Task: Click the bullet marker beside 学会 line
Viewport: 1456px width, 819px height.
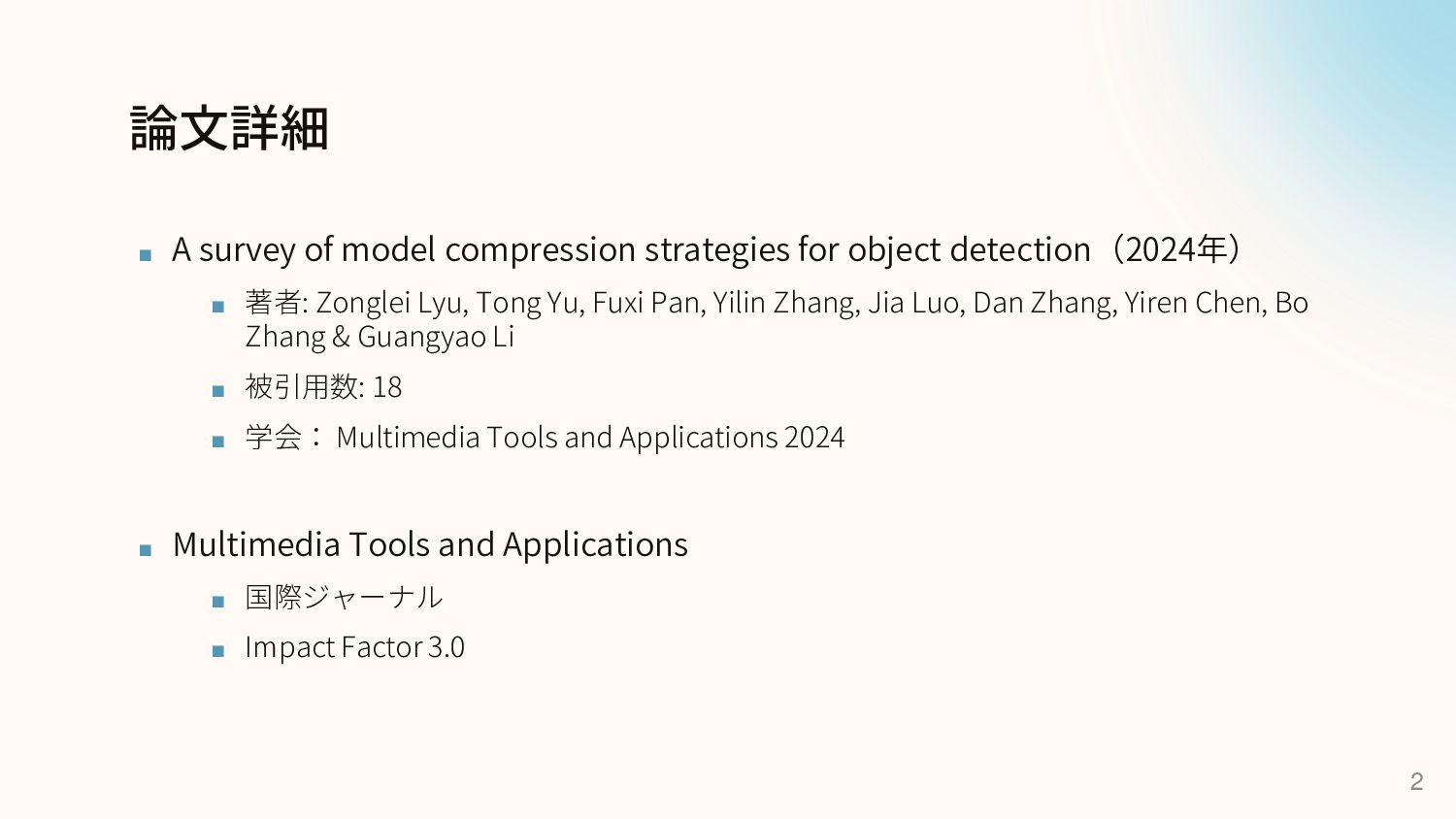Action: point(218,442)
